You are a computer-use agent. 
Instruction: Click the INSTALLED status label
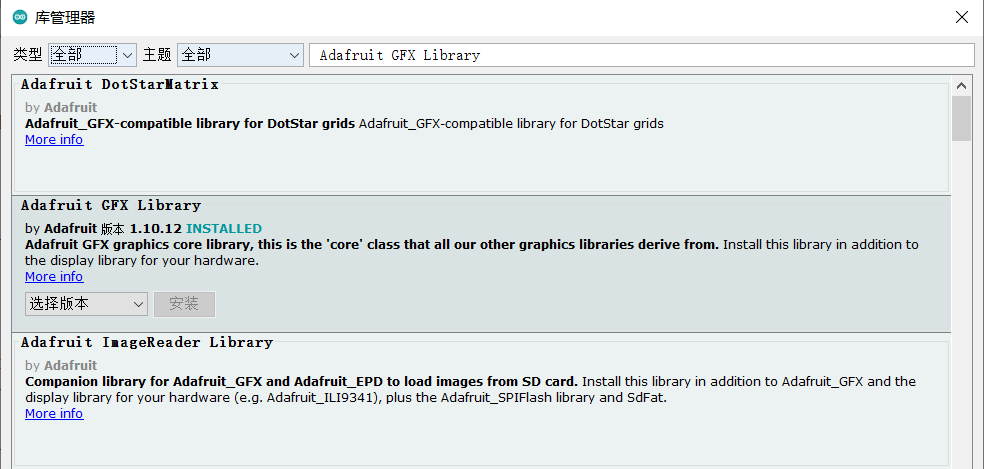(224, 228)
